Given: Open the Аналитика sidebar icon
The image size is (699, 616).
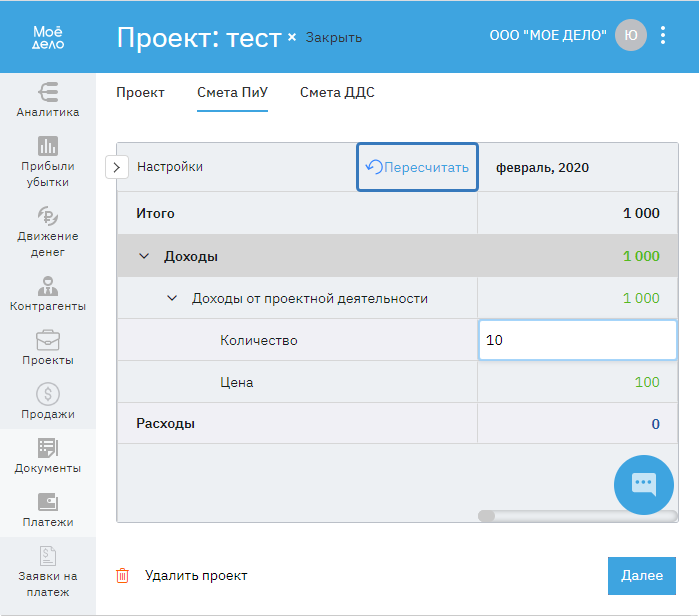Looking at the screenshot, I should 48,91.
